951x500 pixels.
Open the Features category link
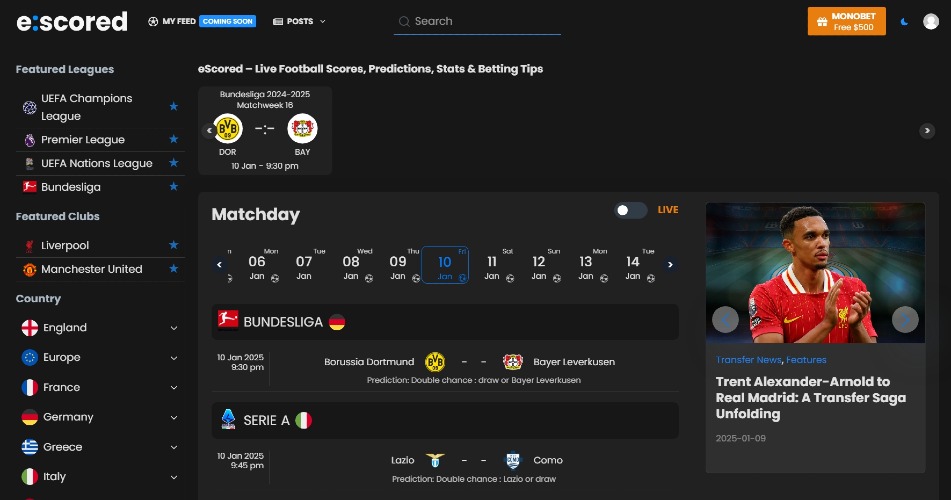tap(806, 360)
